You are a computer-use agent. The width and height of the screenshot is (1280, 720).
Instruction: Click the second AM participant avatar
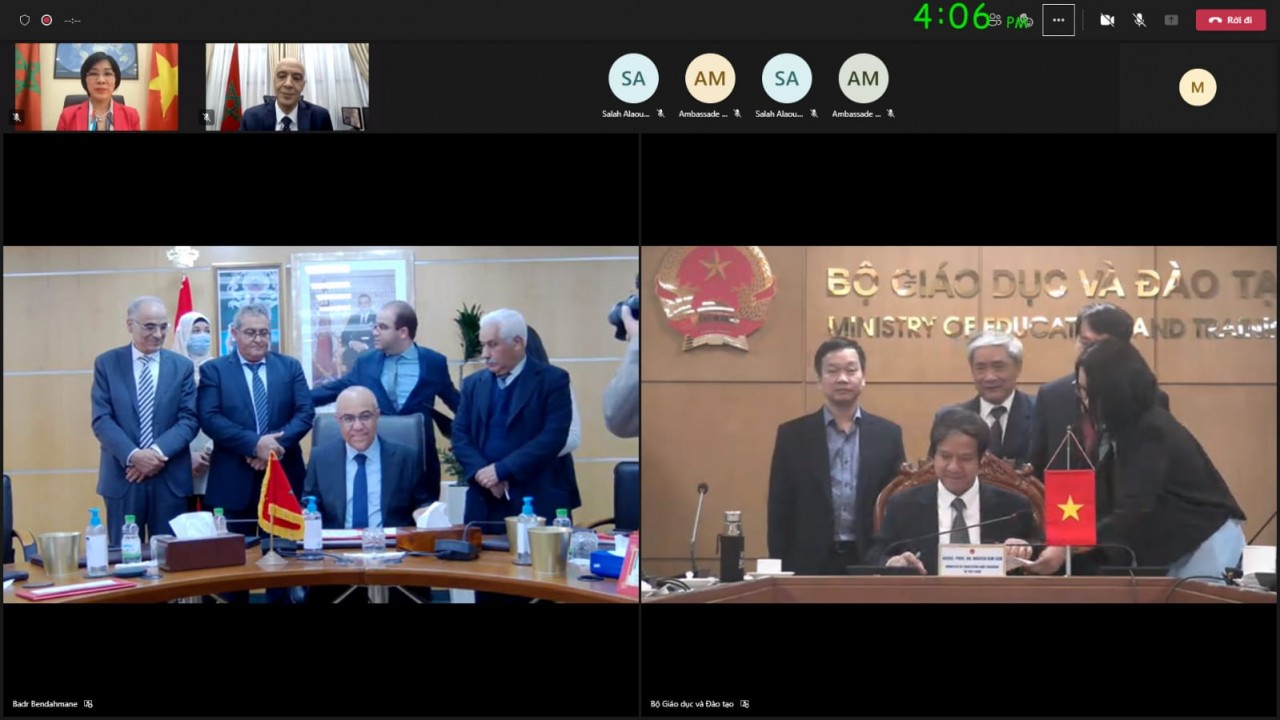click(863, 79)
